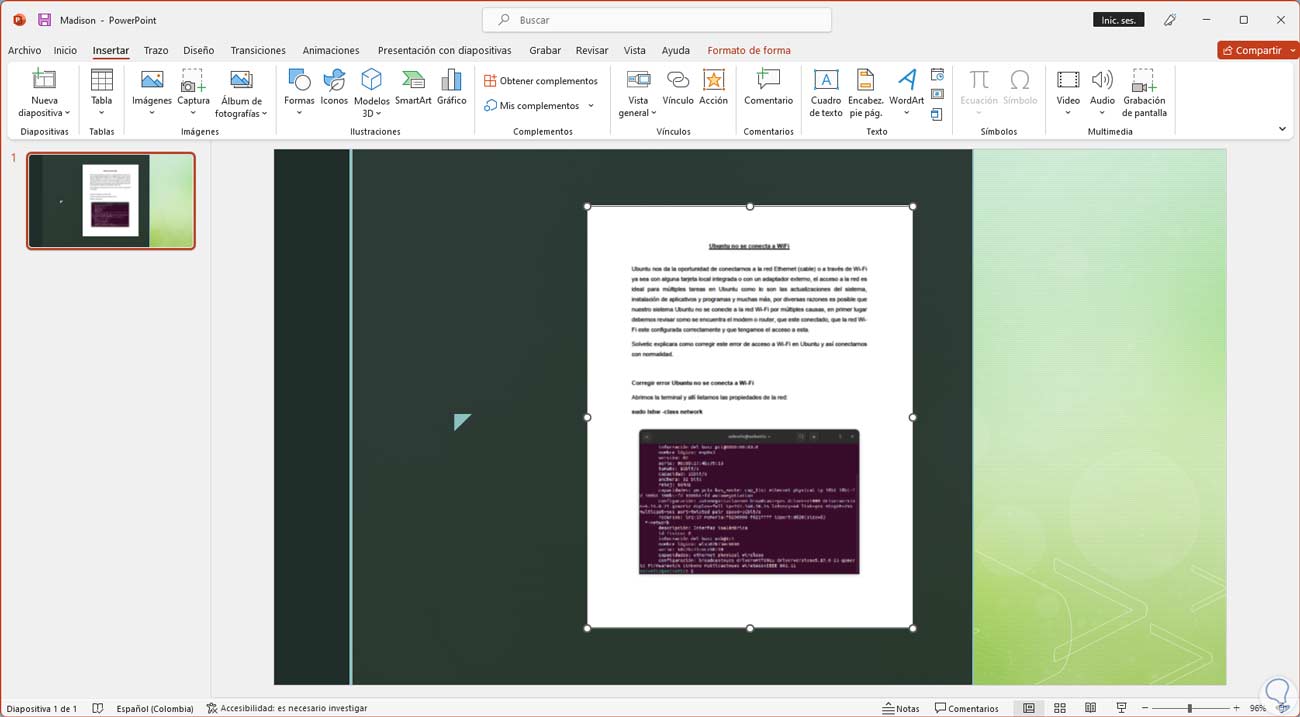This screenshot has width=1300, height=717.
Task: Expand Mis complementos dropdown arrow
Action: click(591, 106)
